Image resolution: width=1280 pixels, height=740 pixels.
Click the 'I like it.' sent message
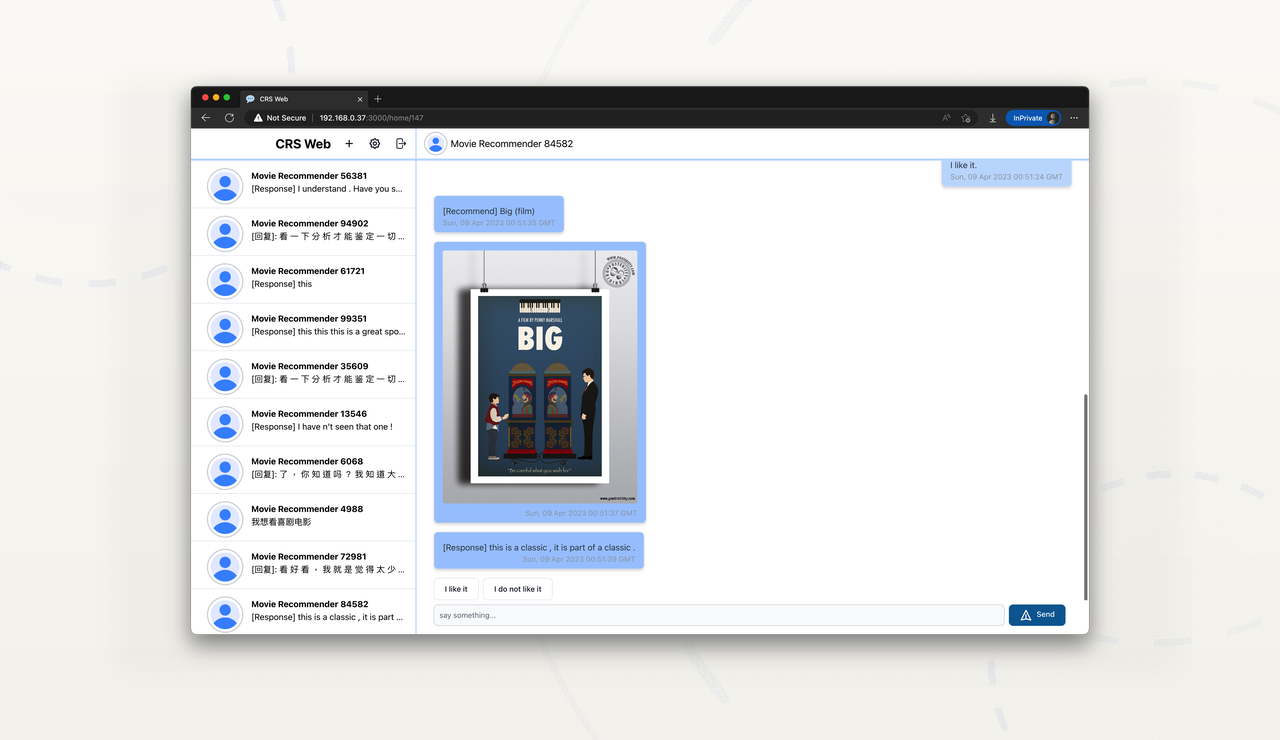(x=1006, y=171)
